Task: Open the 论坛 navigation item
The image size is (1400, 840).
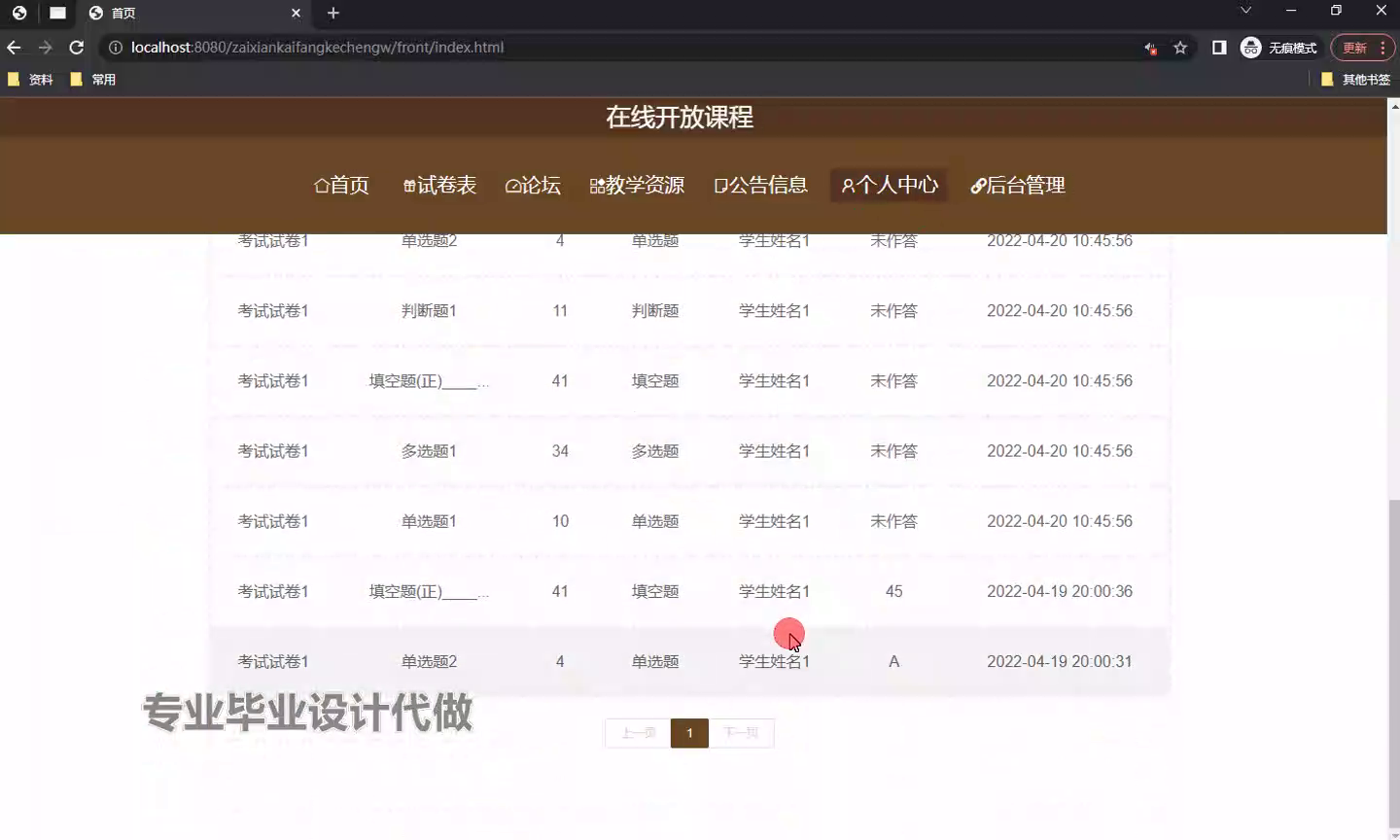Action: 533,186
